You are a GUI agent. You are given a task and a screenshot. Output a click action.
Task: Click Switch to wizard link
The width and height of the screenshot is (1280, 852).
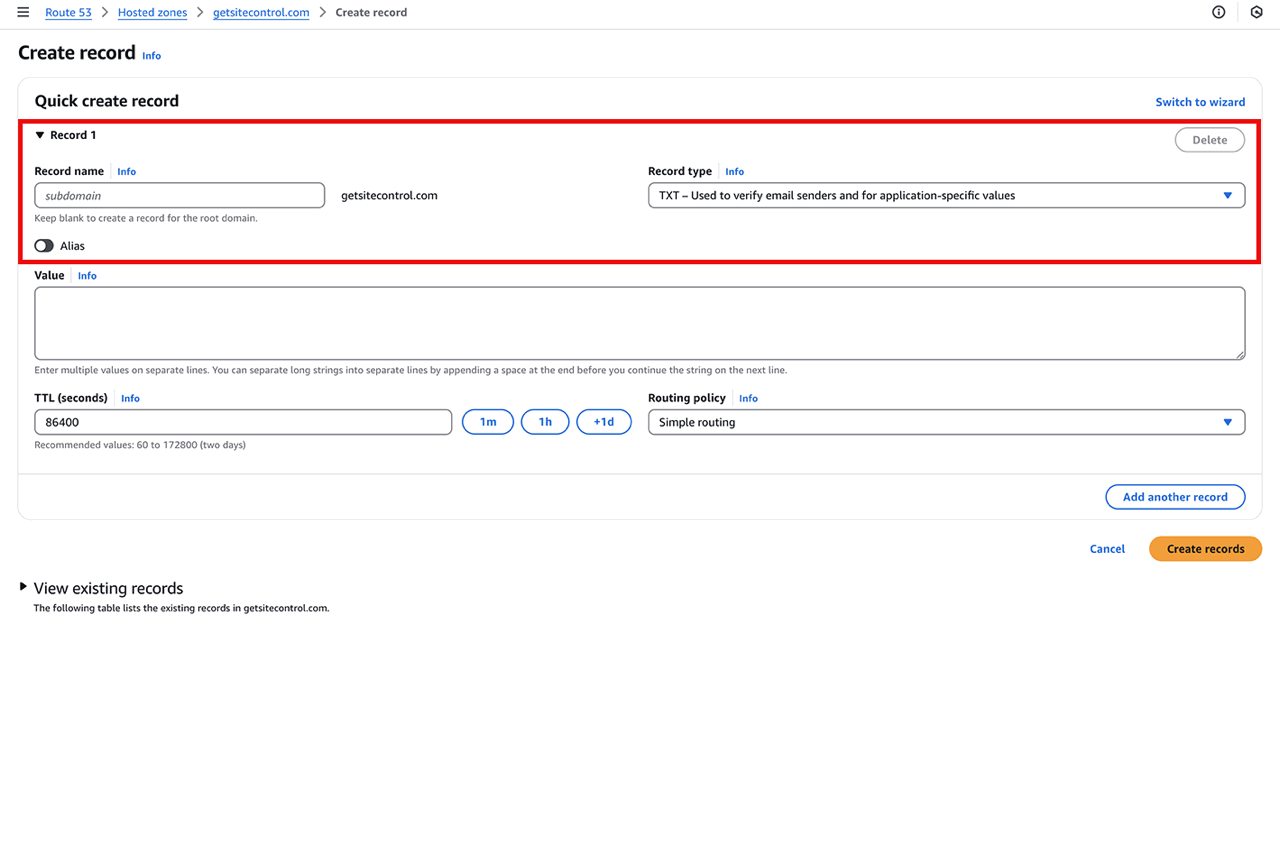pos(1200,102)
